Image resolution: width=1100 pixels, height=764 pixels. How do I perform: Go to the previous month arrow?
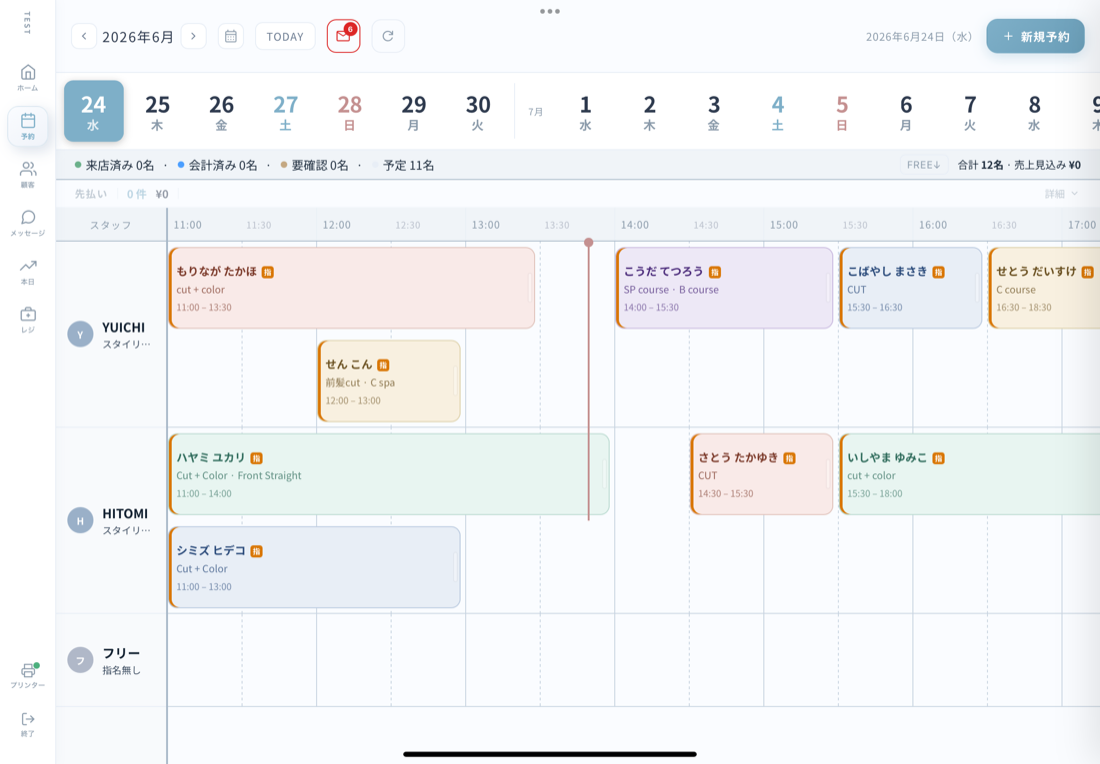point(83,36)
